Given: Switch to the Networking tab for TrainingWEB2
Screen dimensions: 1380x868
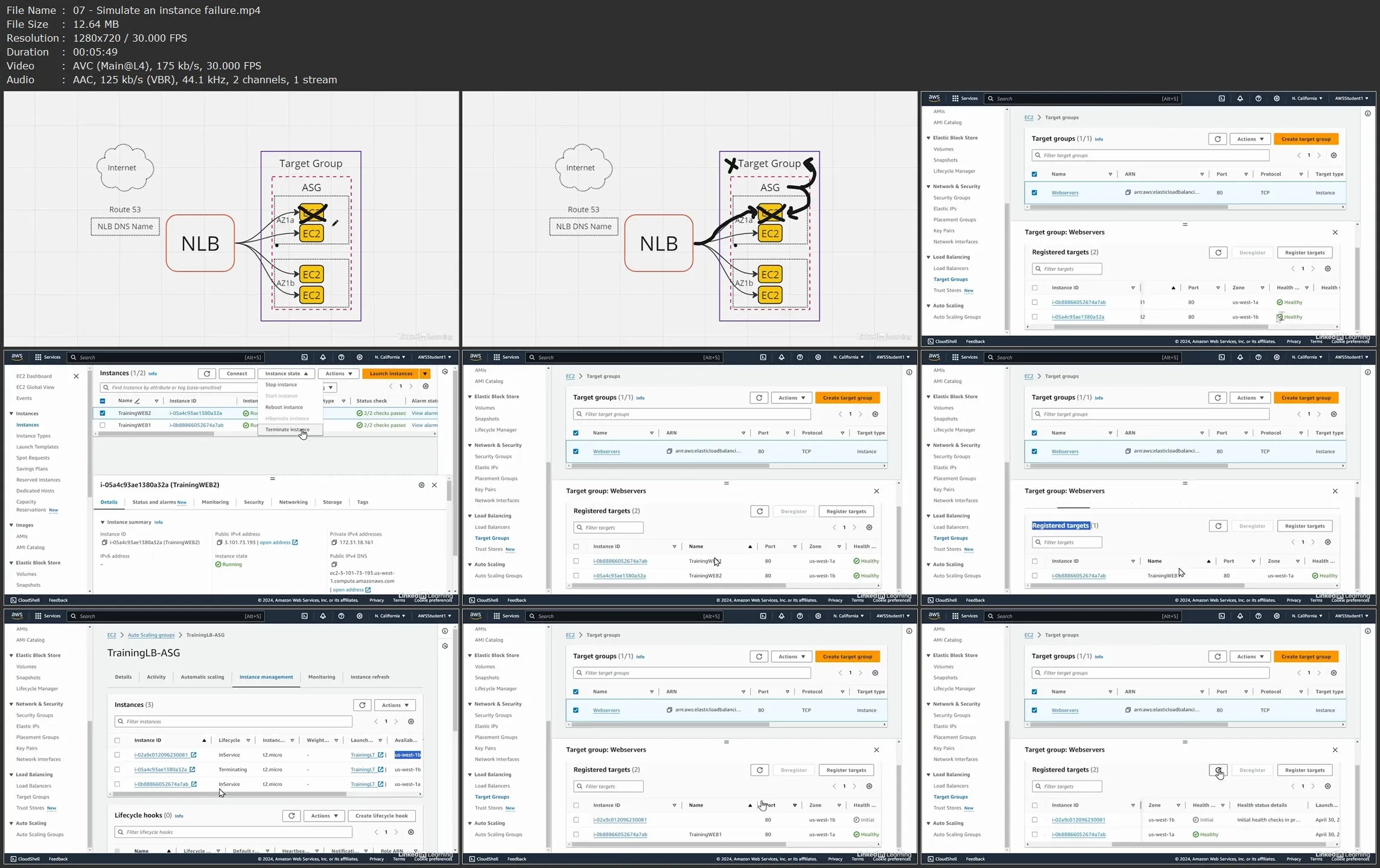Looking at the screenshot, I should [x=293, y=502].
